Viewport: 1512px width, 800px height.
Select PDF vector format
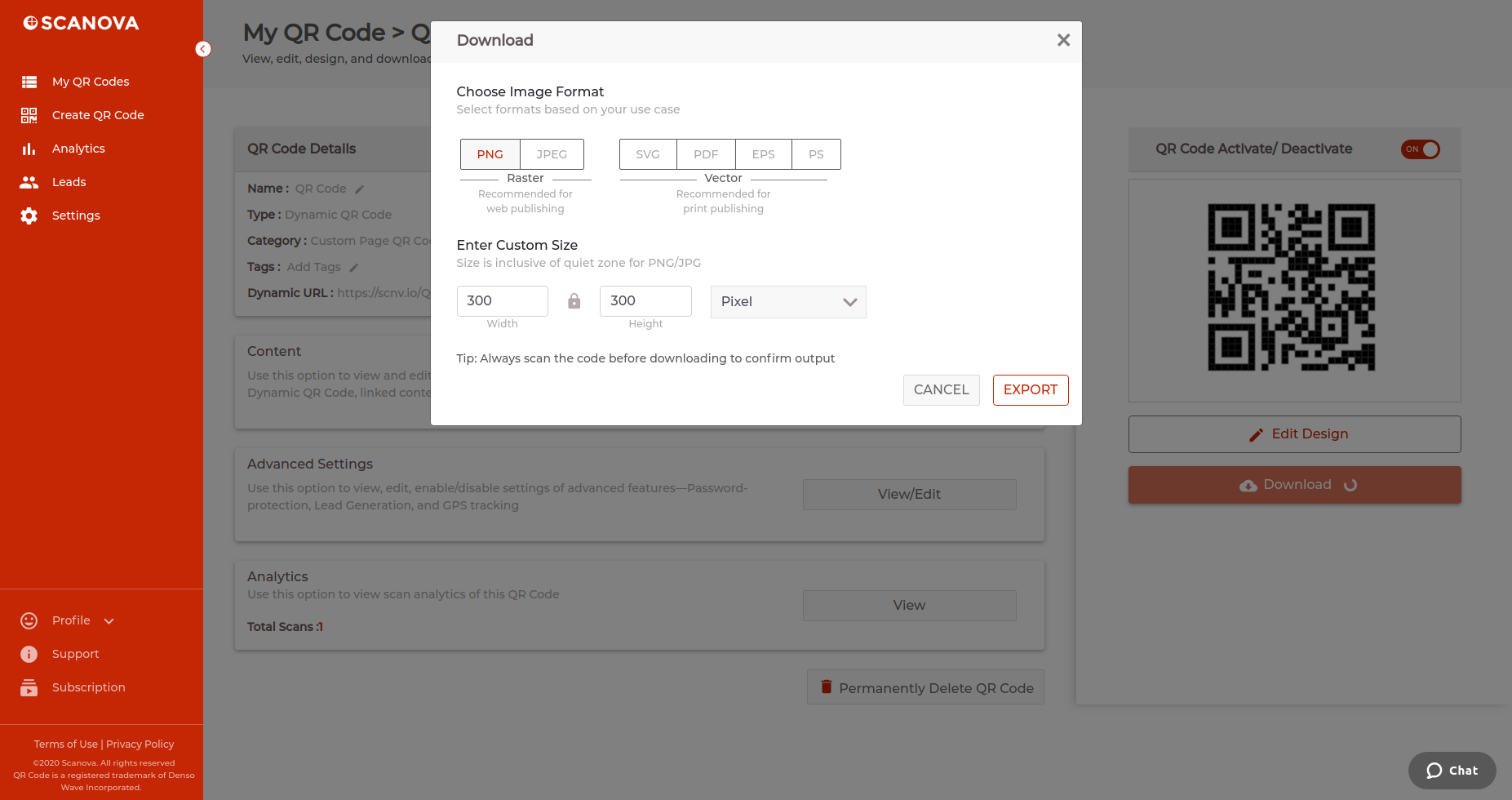click(x=706, y=154)
